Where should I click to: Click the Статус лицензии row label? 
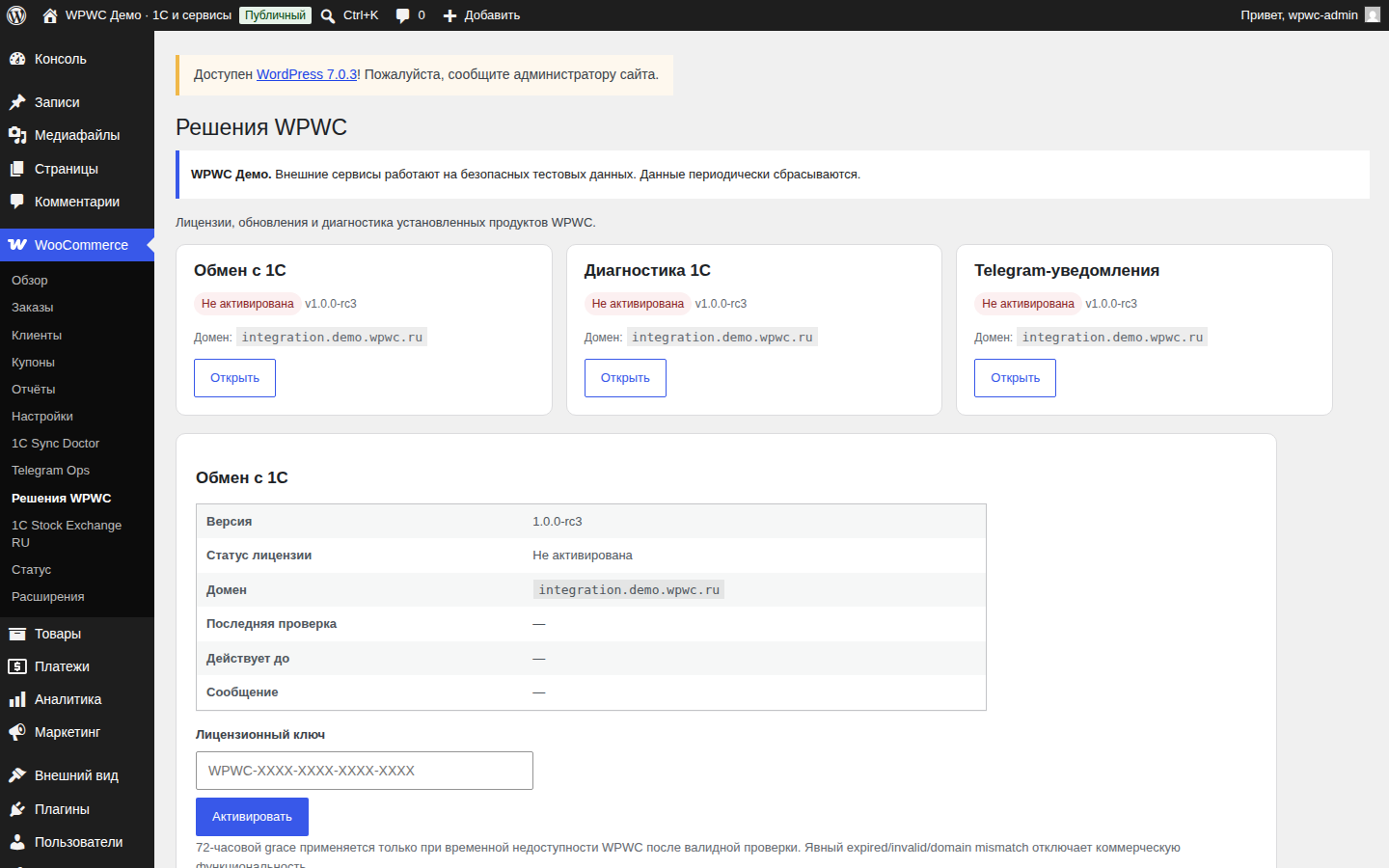(x=259, y=556)
